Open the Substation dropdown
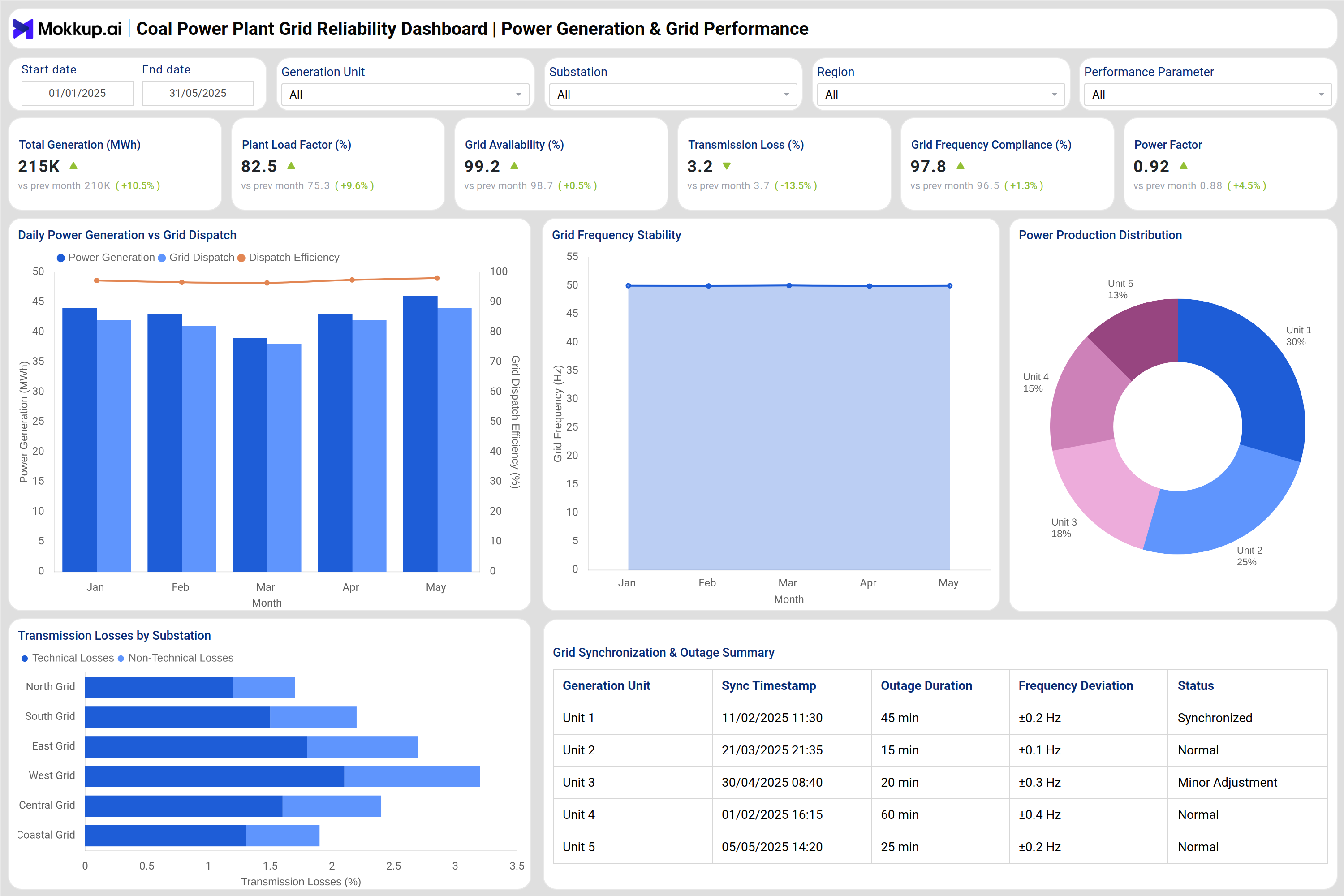 coord(673,94)
